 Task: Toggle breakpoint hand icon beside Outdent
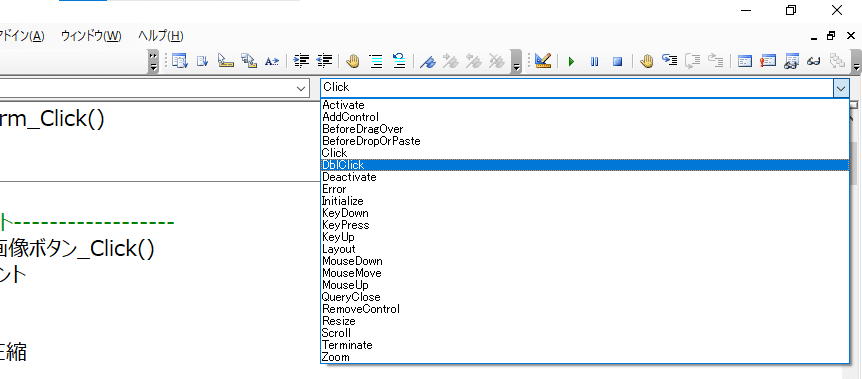[352, 61]
